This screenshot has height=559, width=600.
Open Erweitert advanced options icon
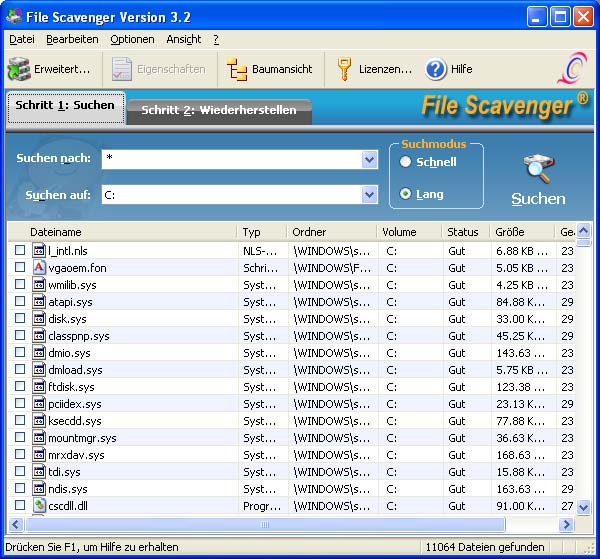coord(19,69)
